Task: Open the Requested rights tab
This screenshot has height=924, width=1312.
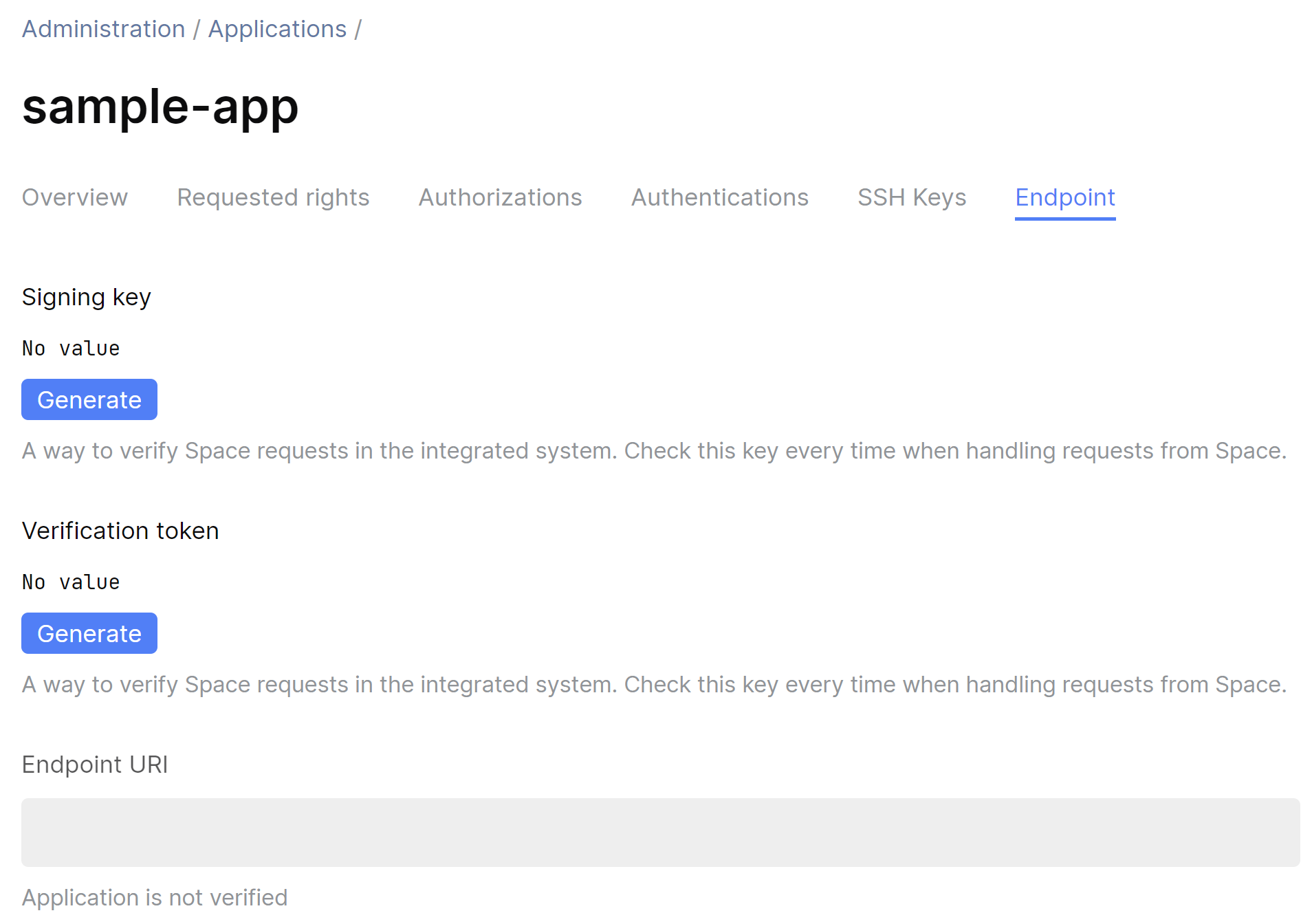Action: [273, 197]
